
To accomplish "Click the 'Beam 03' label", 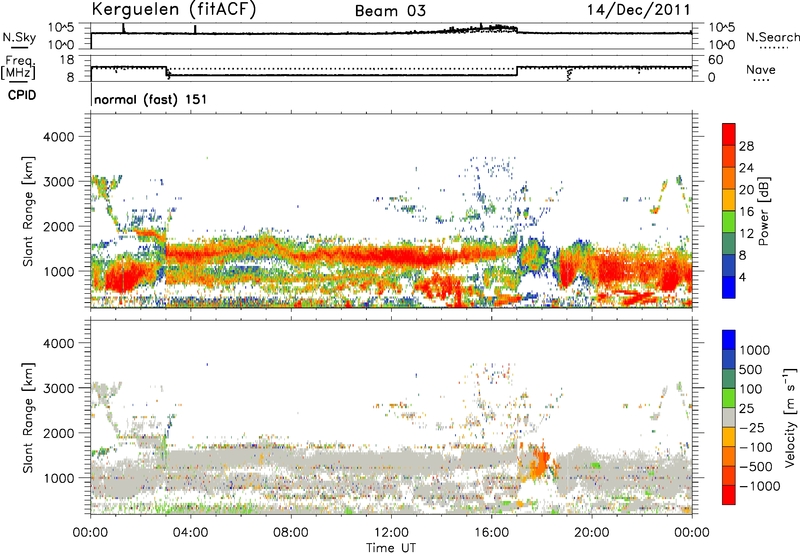I will click(x=390, y=11).
